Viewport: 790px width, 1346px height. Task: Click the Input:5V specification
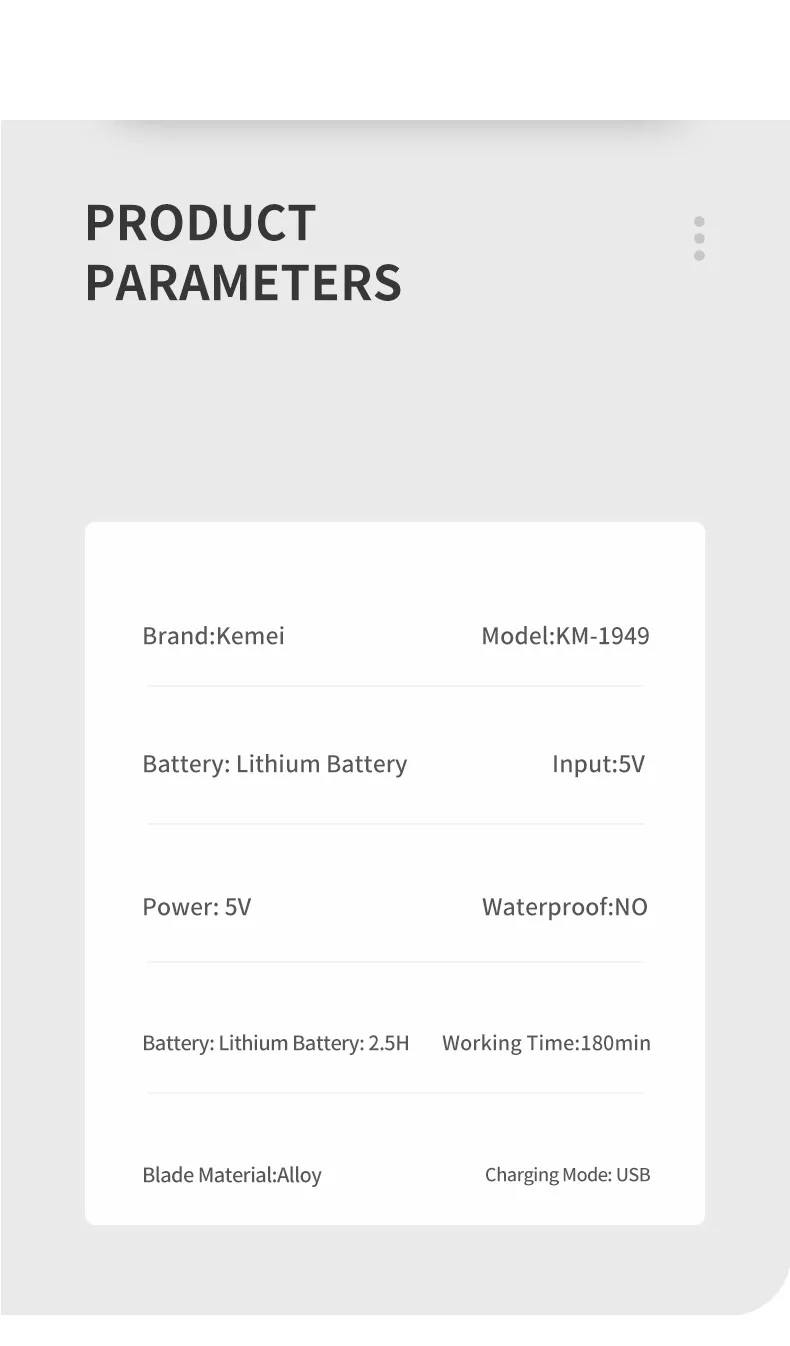coord(598,764)
